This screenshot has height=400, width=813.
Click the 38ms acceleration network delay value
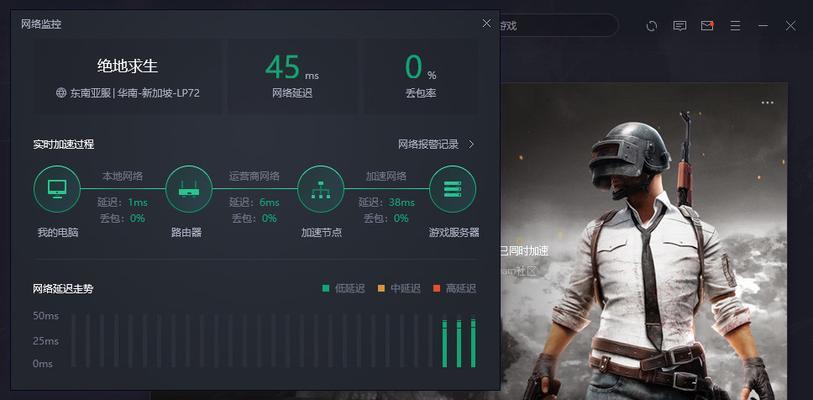pyautogui.click(x=402, y=202)
